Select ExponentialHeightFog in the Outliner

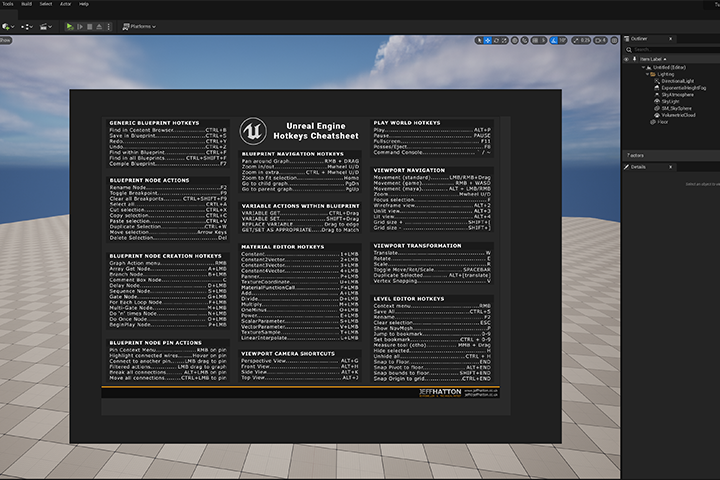[x=684, y=88]
